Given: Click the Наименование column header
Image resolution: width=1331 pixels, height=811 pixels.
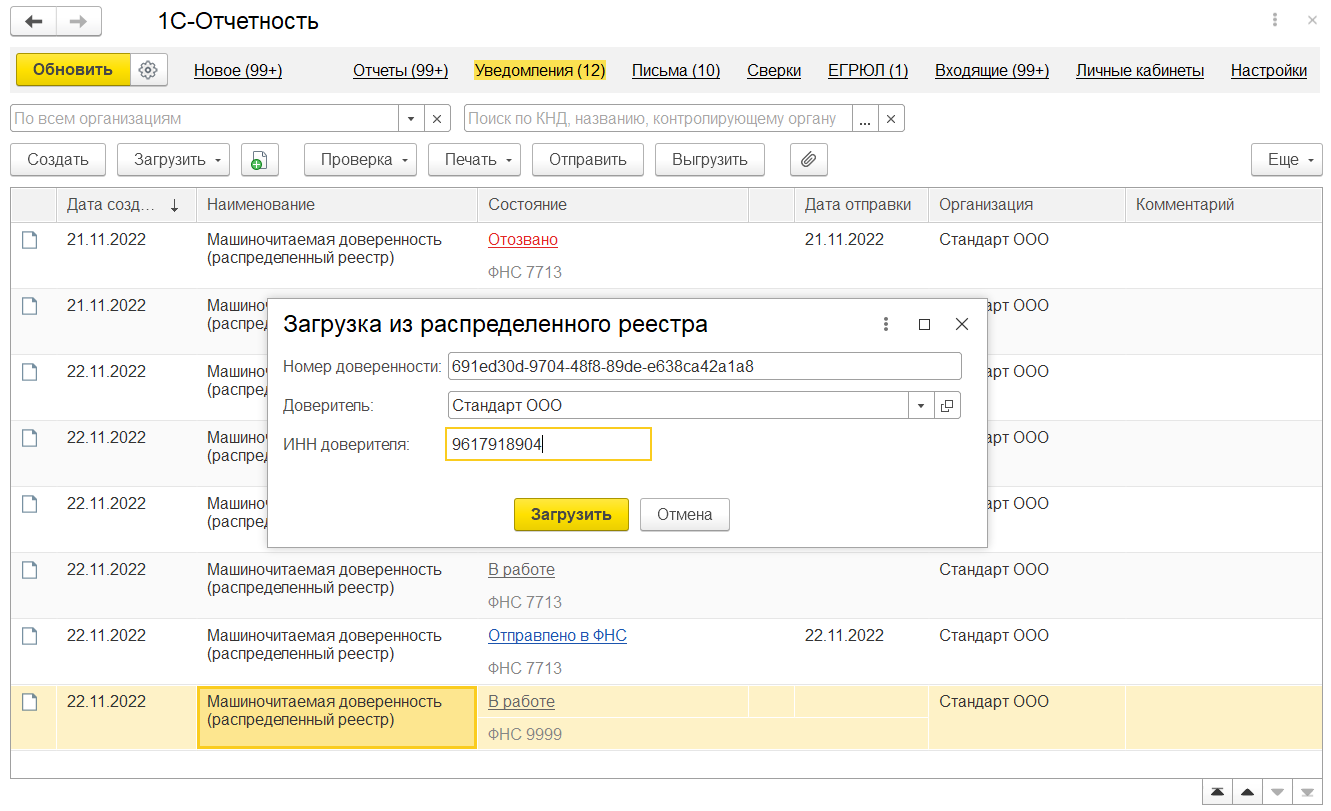Looking at the screenshot, I should (x=337, y=205).
